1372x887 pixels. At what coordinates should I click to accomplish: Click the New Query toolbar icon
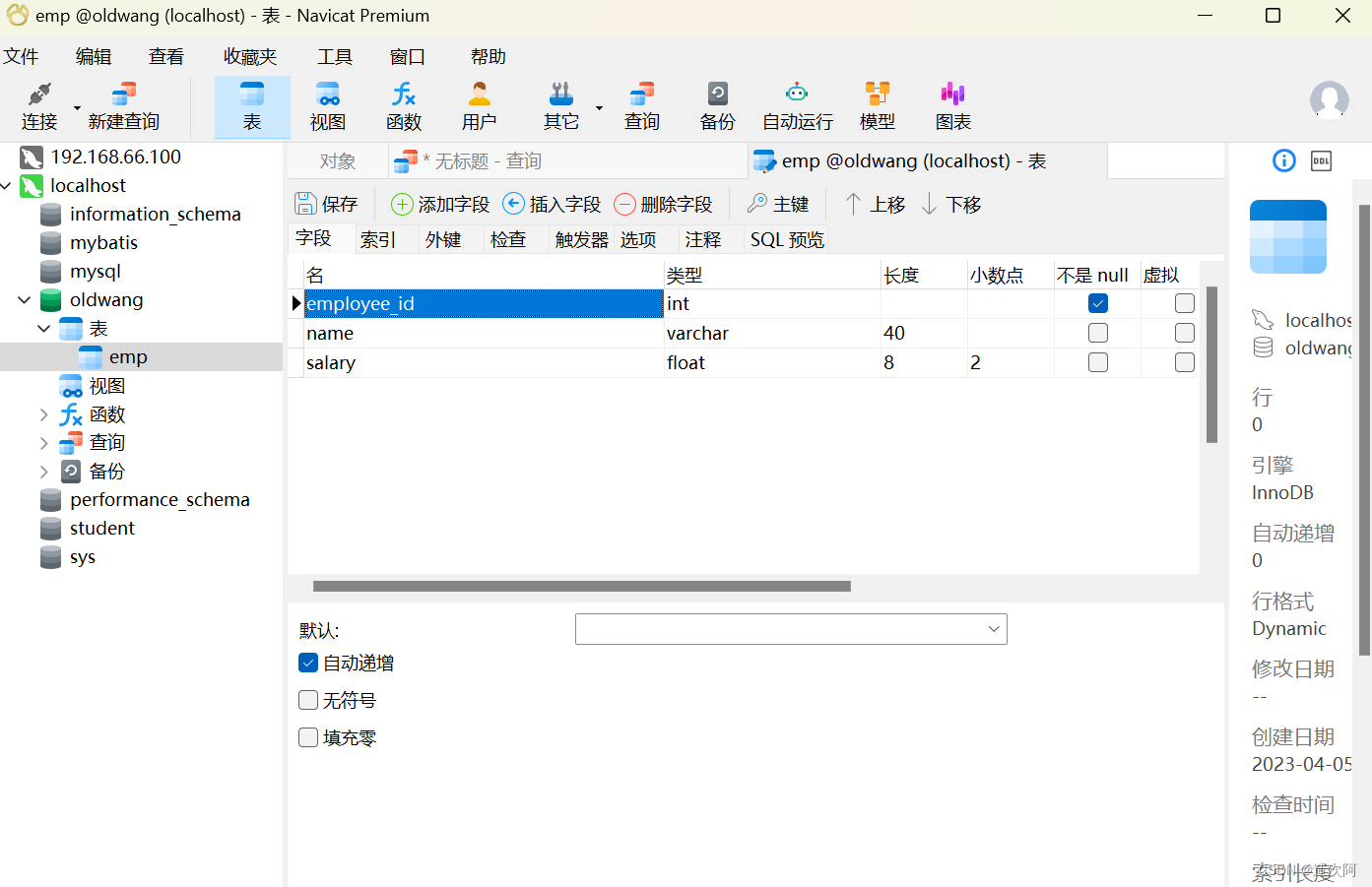tap(123, 106)
